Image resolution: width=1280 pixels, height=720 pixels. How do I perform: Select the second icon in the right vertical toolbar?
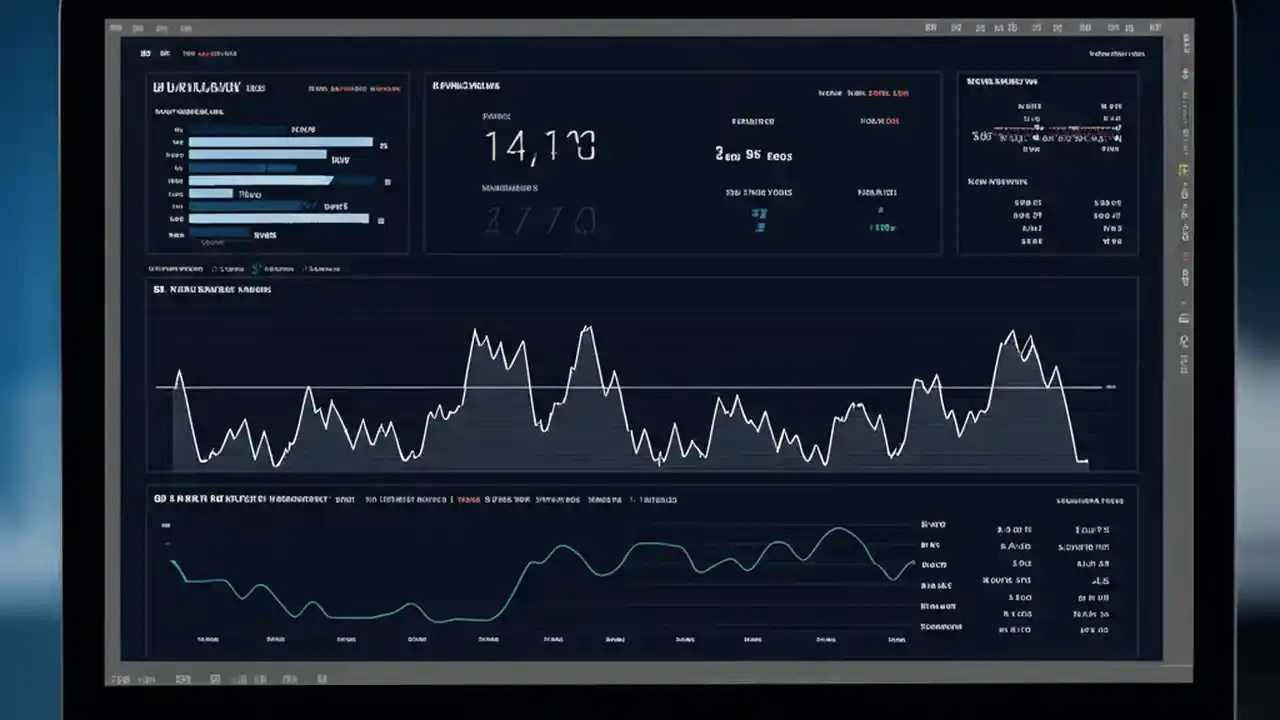pyautogui.click(x=1183, y=73)
